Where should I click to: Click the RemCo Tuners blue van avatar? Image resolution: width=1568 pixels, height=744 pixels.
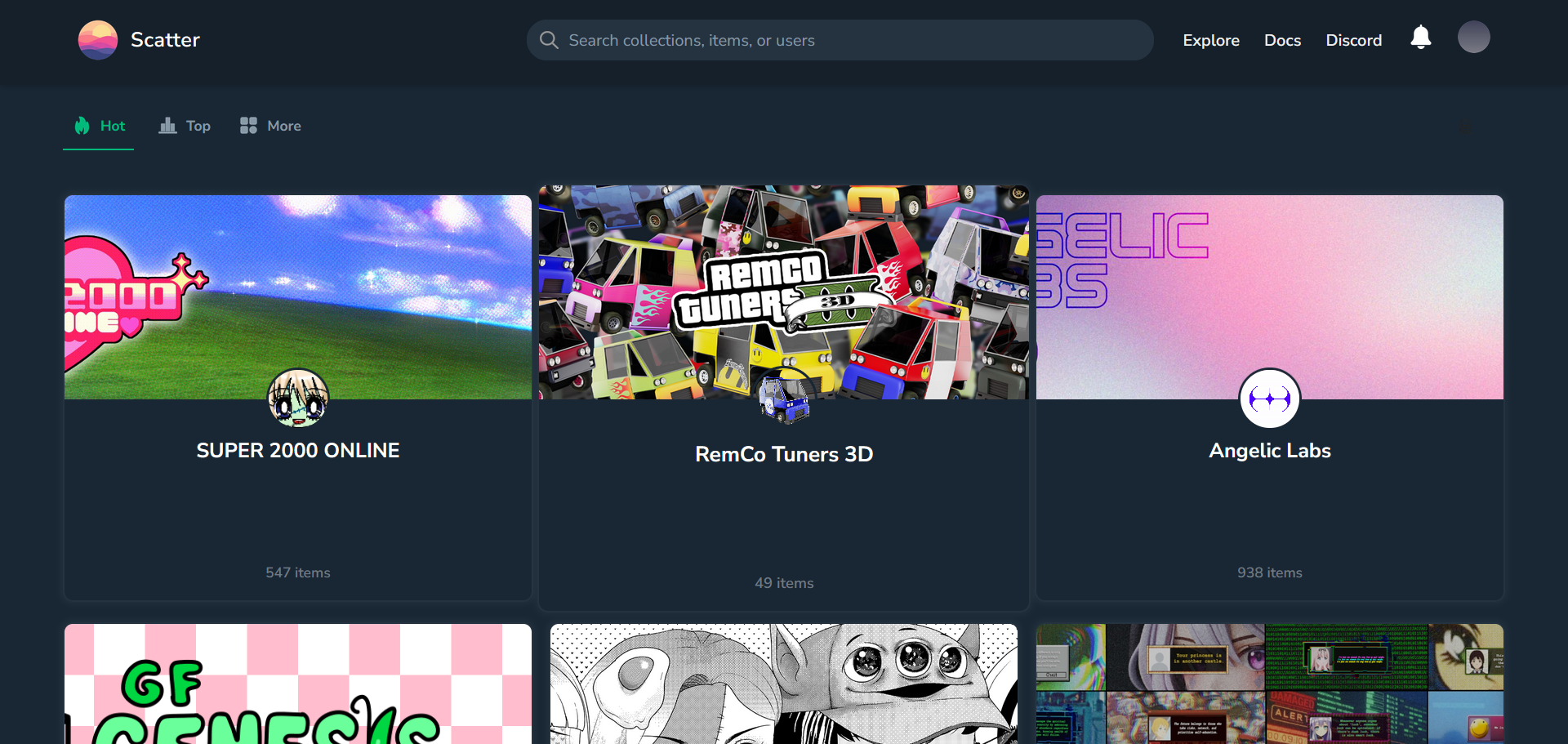coord(784,399)
